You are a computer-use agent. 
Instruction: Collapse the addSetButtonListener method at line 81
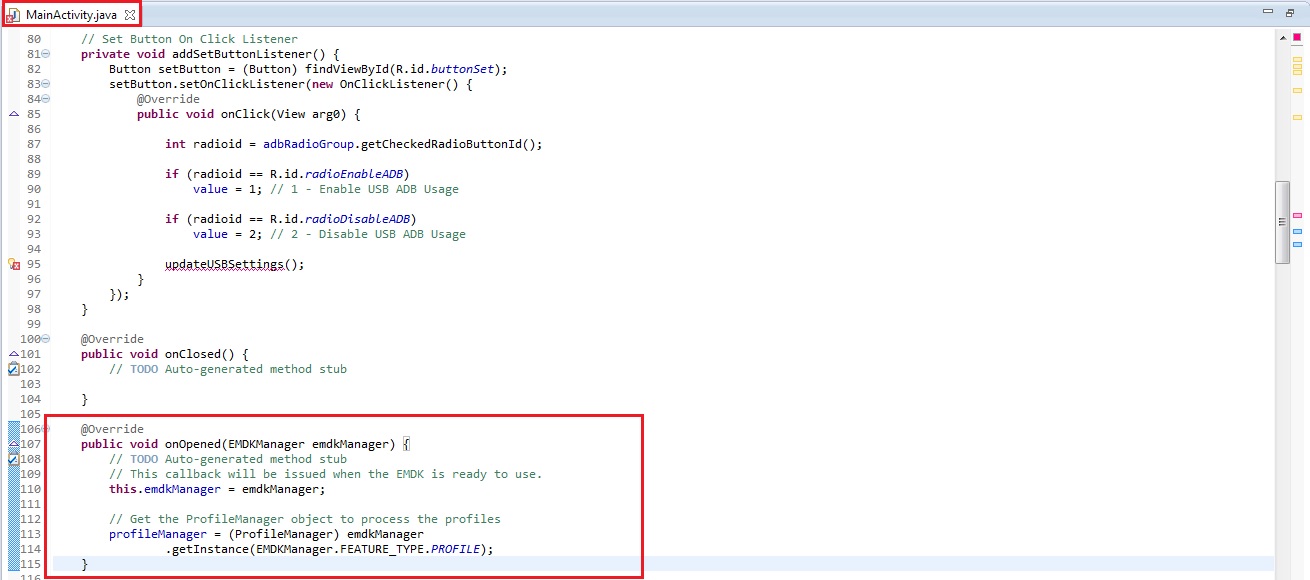(x=46, y=54)
